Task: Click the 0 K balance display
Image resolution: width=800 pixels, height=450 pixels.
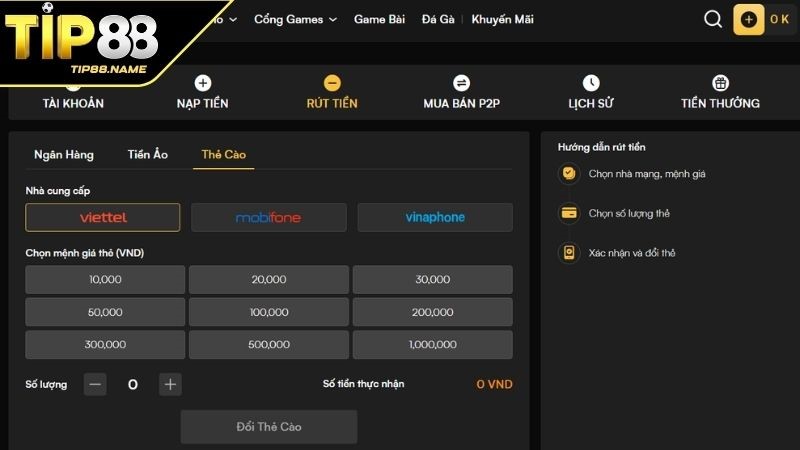Action: click(x=780, y=19)
